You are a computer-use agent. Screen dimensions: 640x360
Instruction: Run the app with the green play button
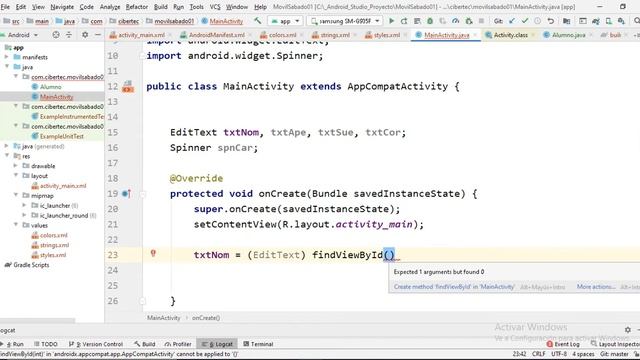[391, 21]
